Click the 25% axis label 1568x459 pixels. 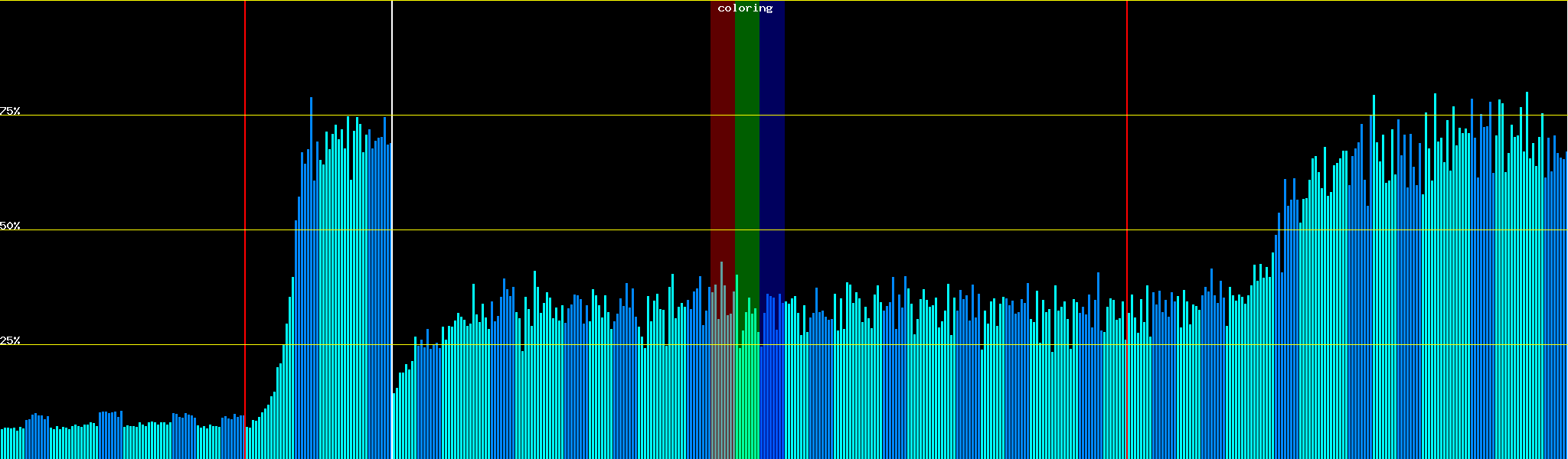click(10, 340)
